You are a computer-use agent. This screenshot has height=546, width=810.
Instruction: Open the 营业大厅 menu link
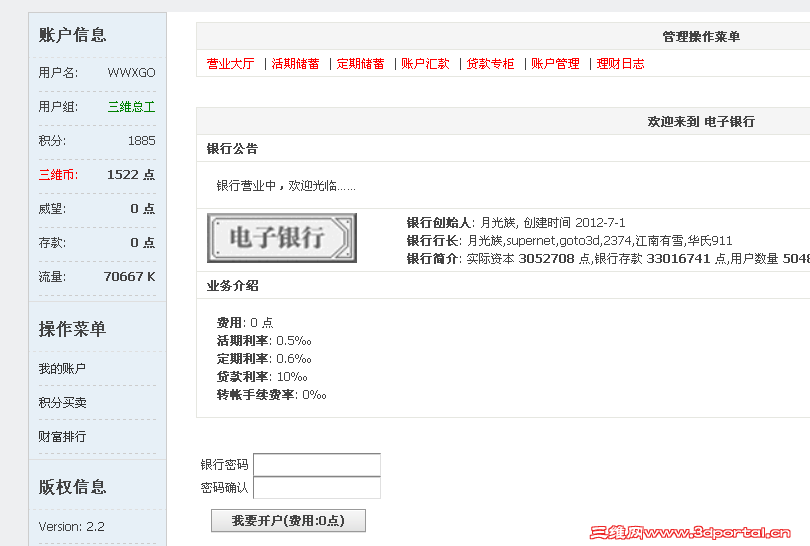230,64
